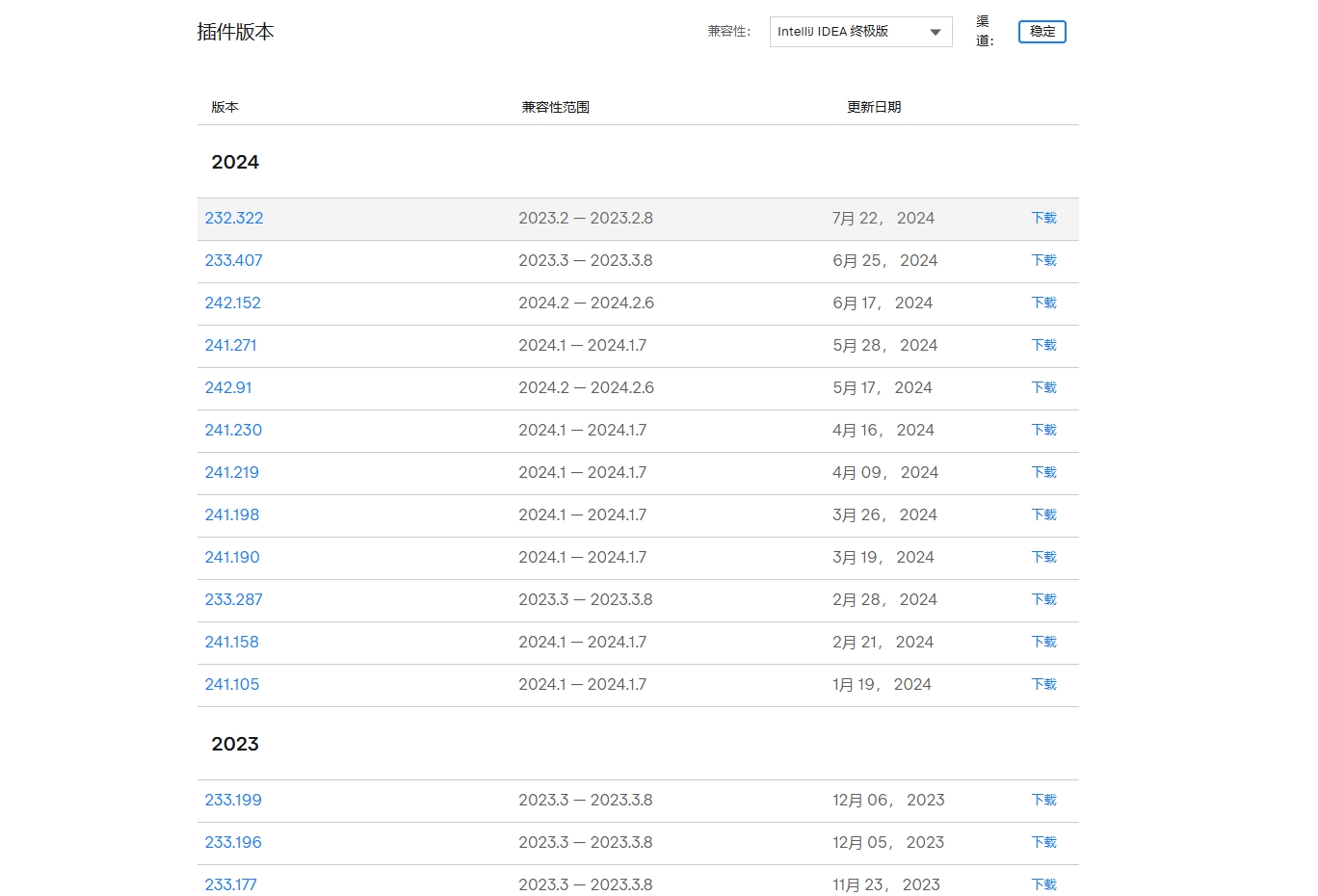Open version 241.219 link
The width and height of the screenshot is (1318, 896).
(x=232, y=473)
